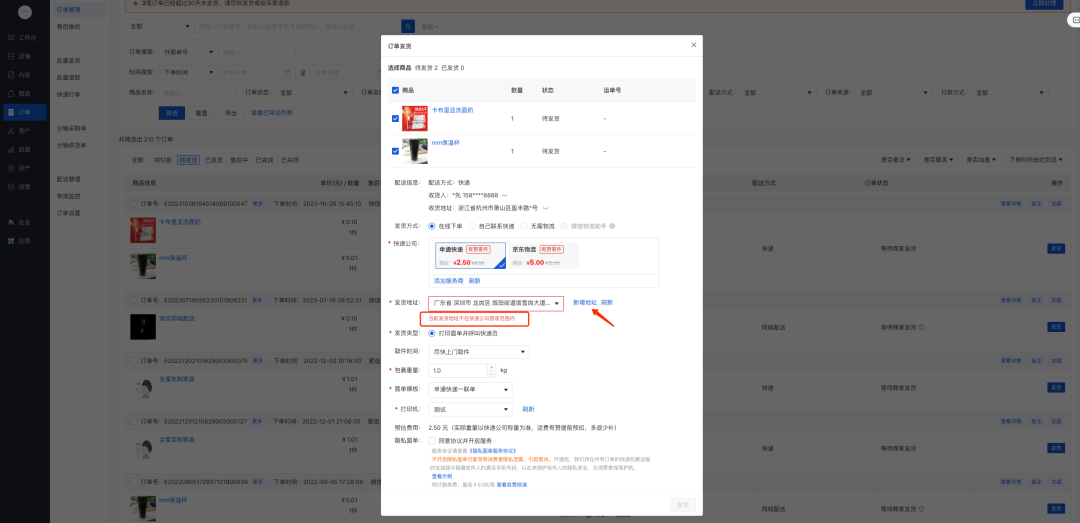Open 订单管理 submenu item
Viewport: 1080px width, 523px height.
[79, 10]
